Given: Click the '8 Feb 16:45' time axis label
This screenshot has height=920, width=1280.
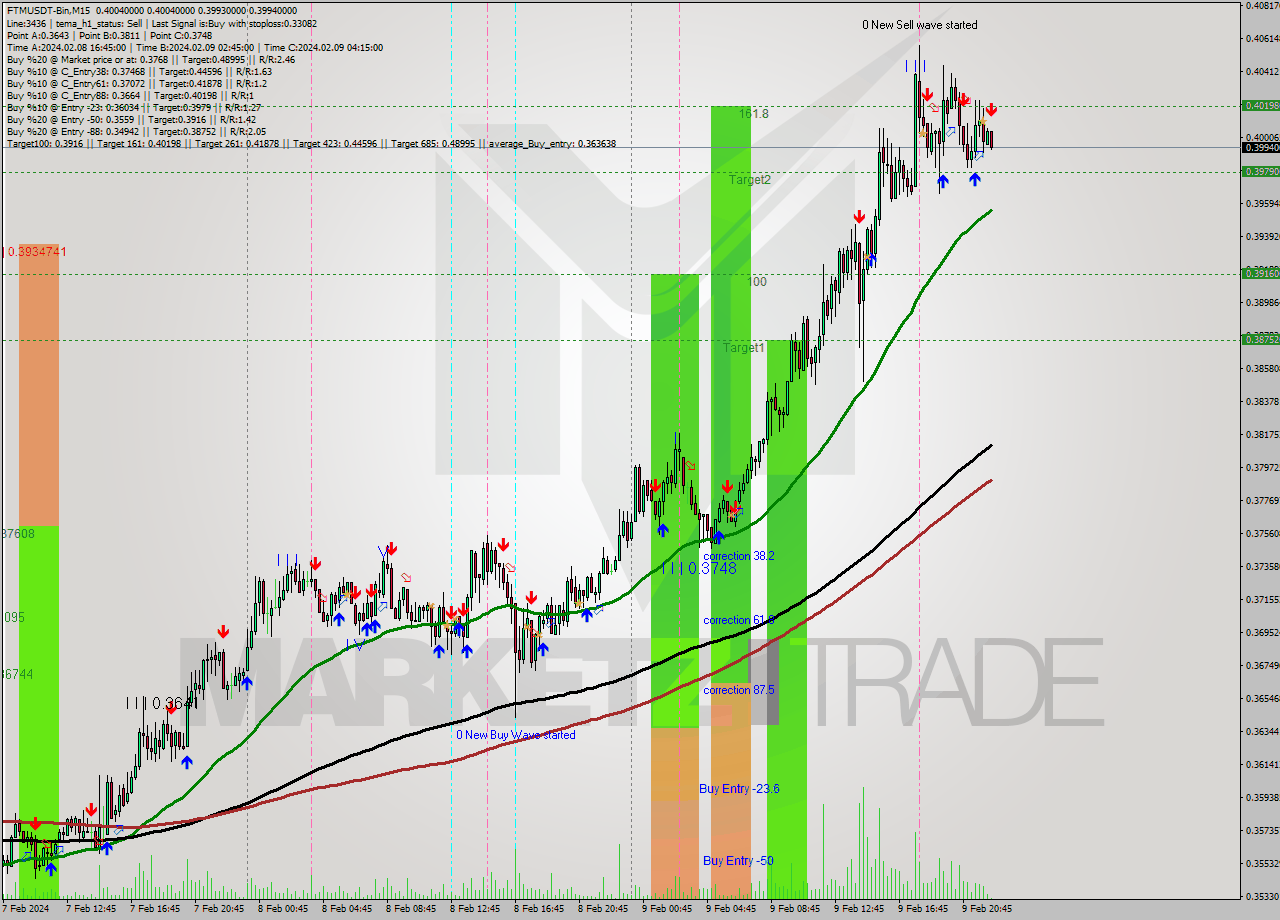Looking at the screenshot, I should [x=539, y=909].
